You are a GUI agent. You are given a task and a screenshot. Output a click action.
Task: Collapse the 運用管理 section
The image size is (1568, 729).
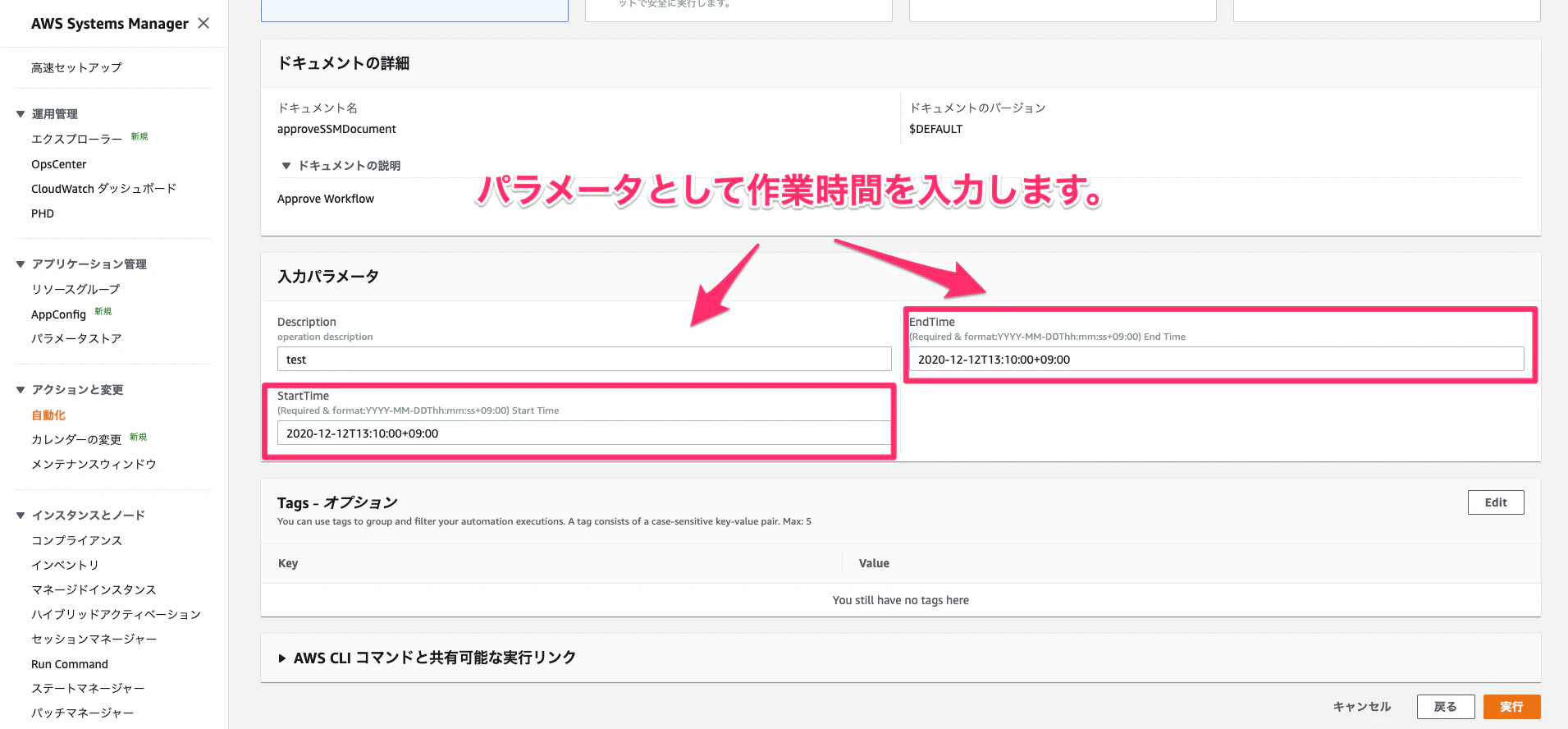[x=21, y=114]
